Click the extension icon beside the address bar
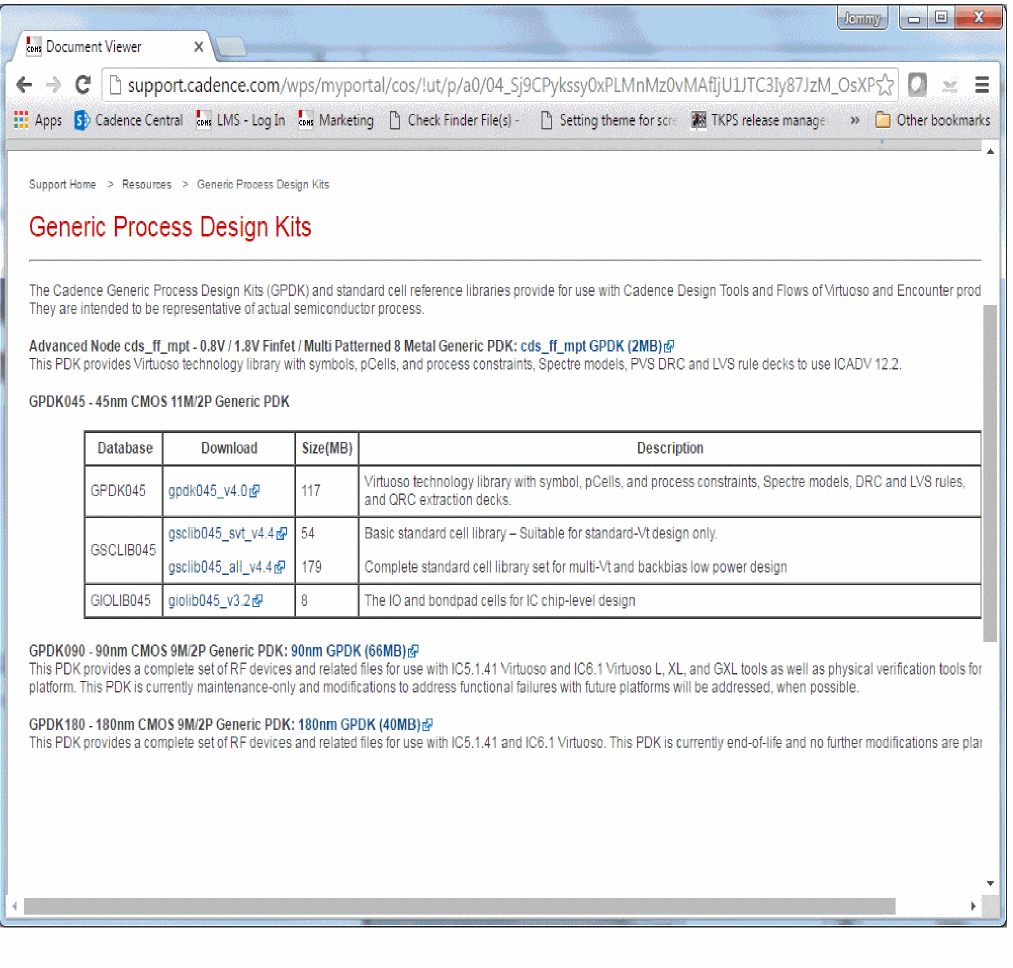The width and height of the screenshot is (1013, 968). point(917,85)
